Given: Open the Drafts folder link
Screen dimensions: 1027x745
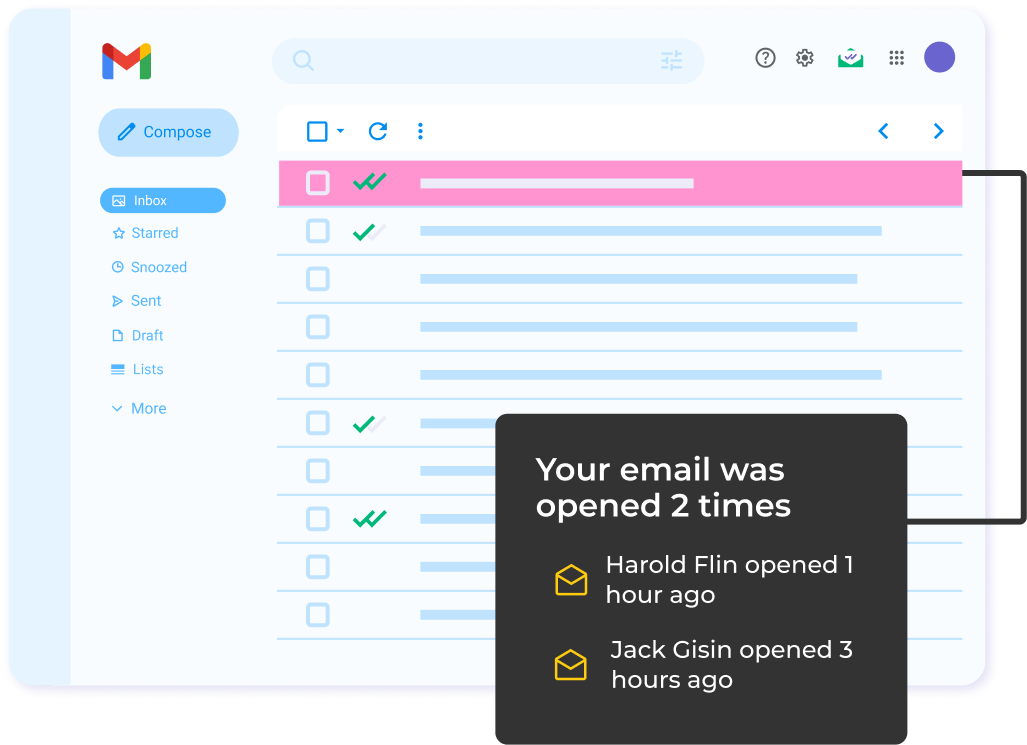Looking at the screenshot, I should click(146, 335).
